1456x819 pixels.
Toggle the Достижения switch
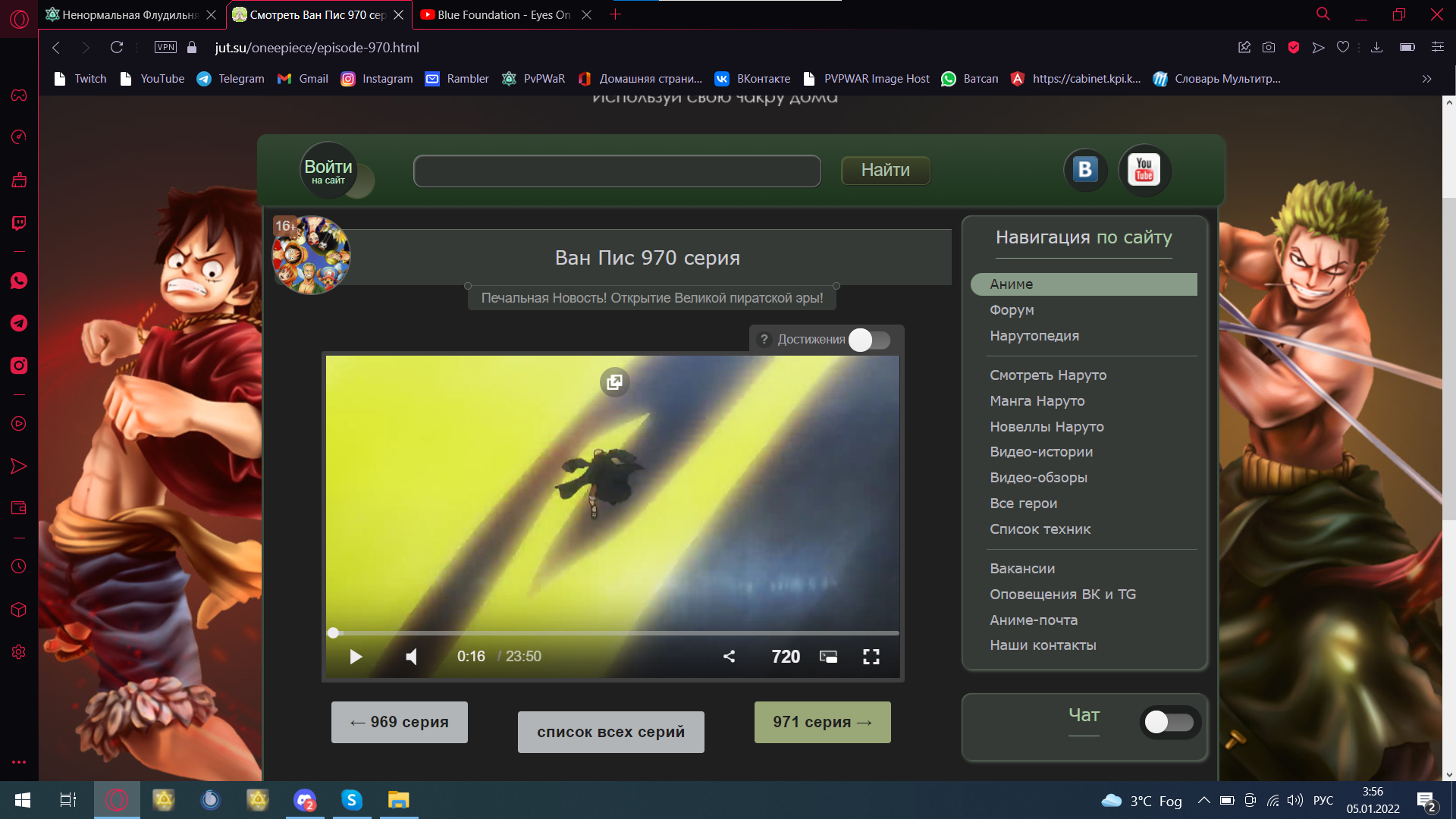click(x=869, y=340)
